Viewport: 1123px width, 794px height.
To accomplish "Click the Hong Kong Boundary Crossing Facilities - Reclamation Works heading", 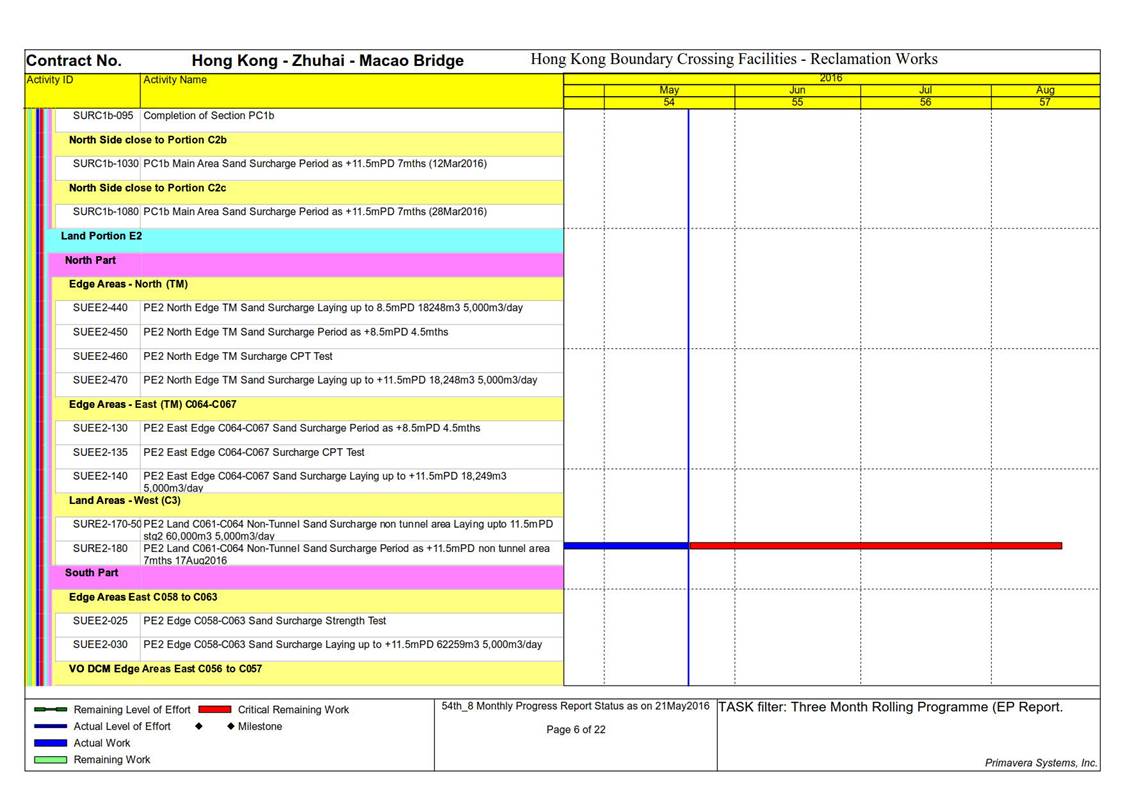I will coord(734,59).
